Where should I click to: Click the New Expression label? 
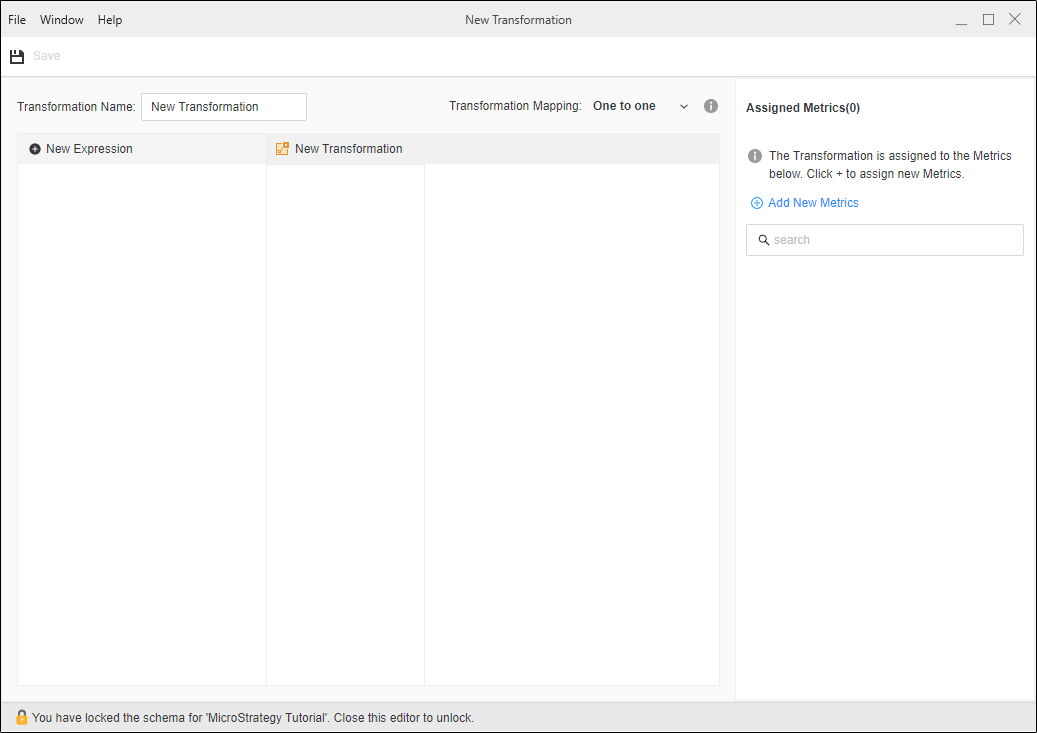[89, 149]
